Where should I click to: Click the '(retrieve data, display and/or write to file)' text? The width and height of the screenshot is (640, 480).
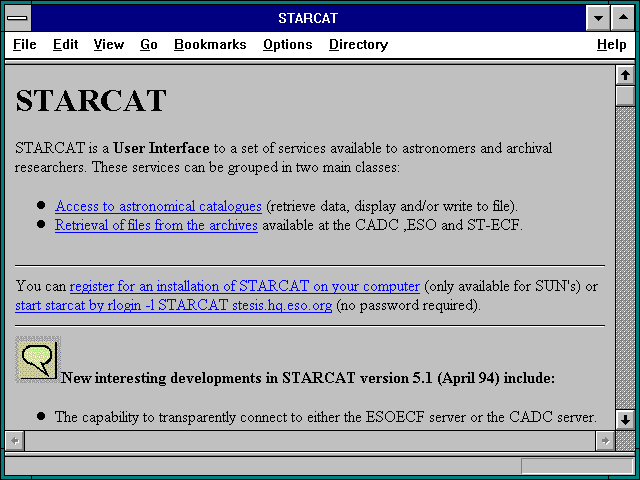coord(392,206)
